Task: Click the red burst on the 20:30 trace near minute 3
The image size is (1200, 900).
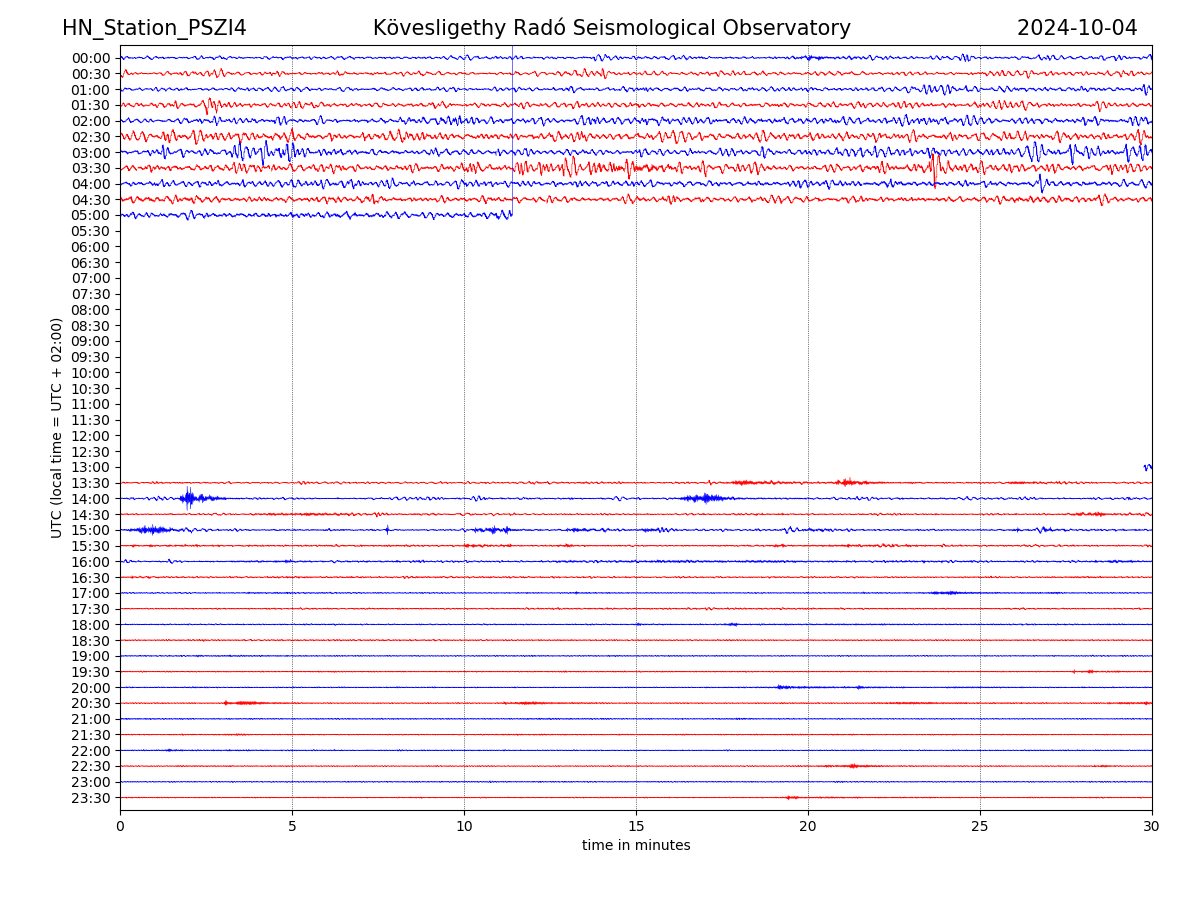Action: (x=242, y=703)
